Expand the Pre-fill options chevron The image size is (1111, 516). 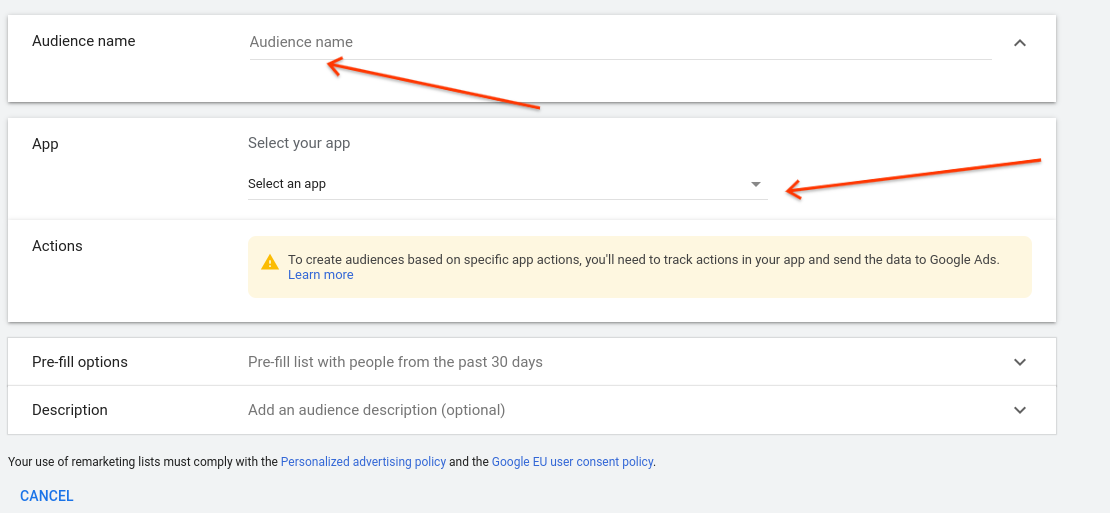pos(1019,362)
